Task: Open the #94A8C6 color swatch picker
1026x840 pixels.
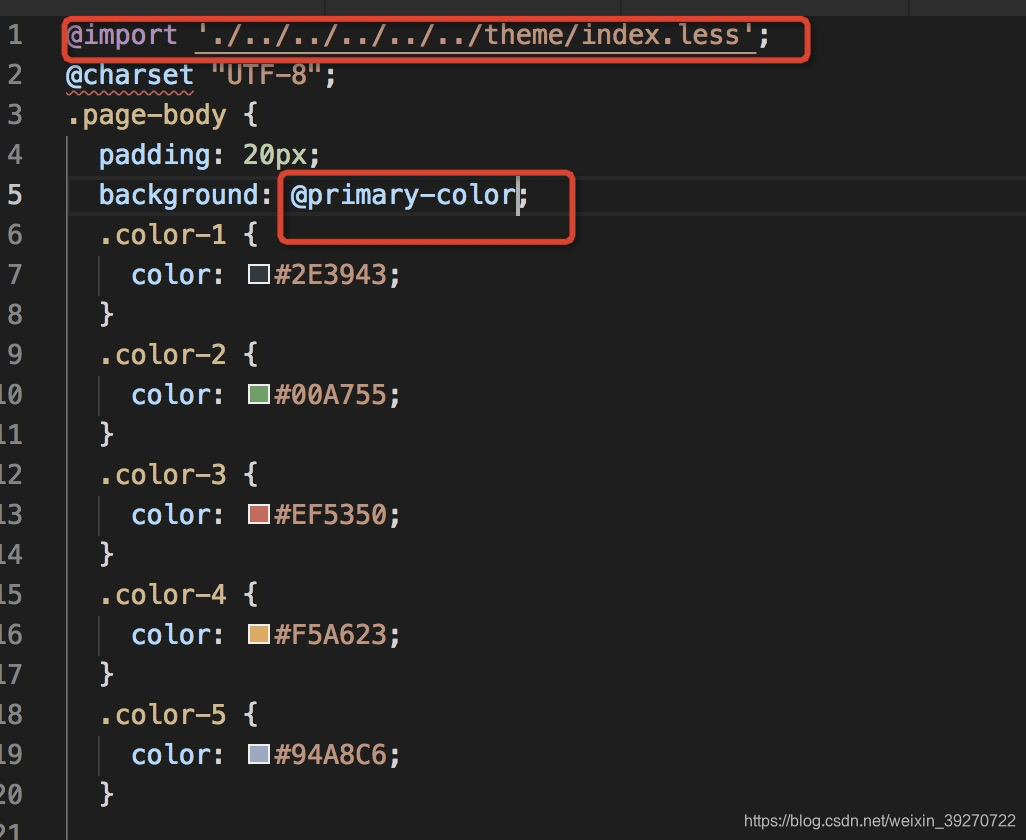Action: [259, 754]
